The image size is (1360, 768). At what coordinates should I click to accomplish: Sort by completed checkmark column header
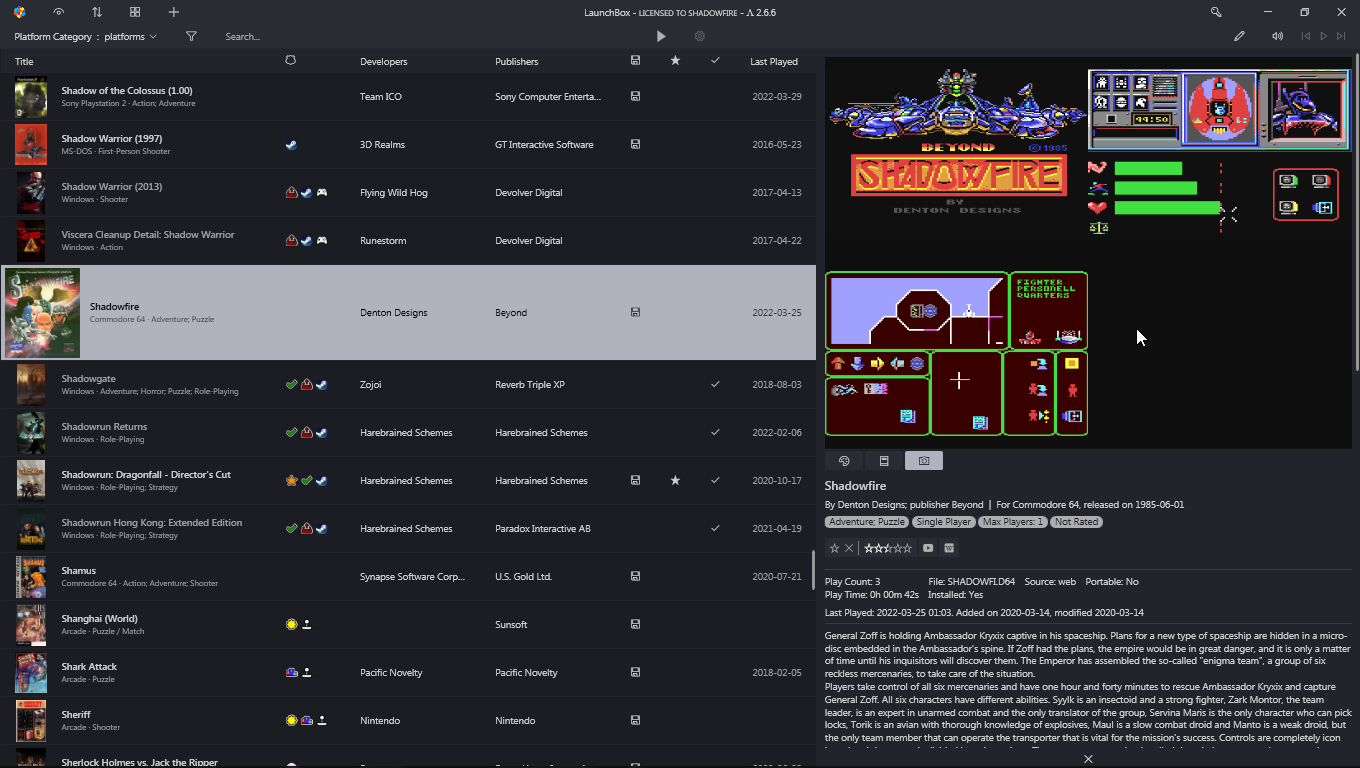coord(715,61)
